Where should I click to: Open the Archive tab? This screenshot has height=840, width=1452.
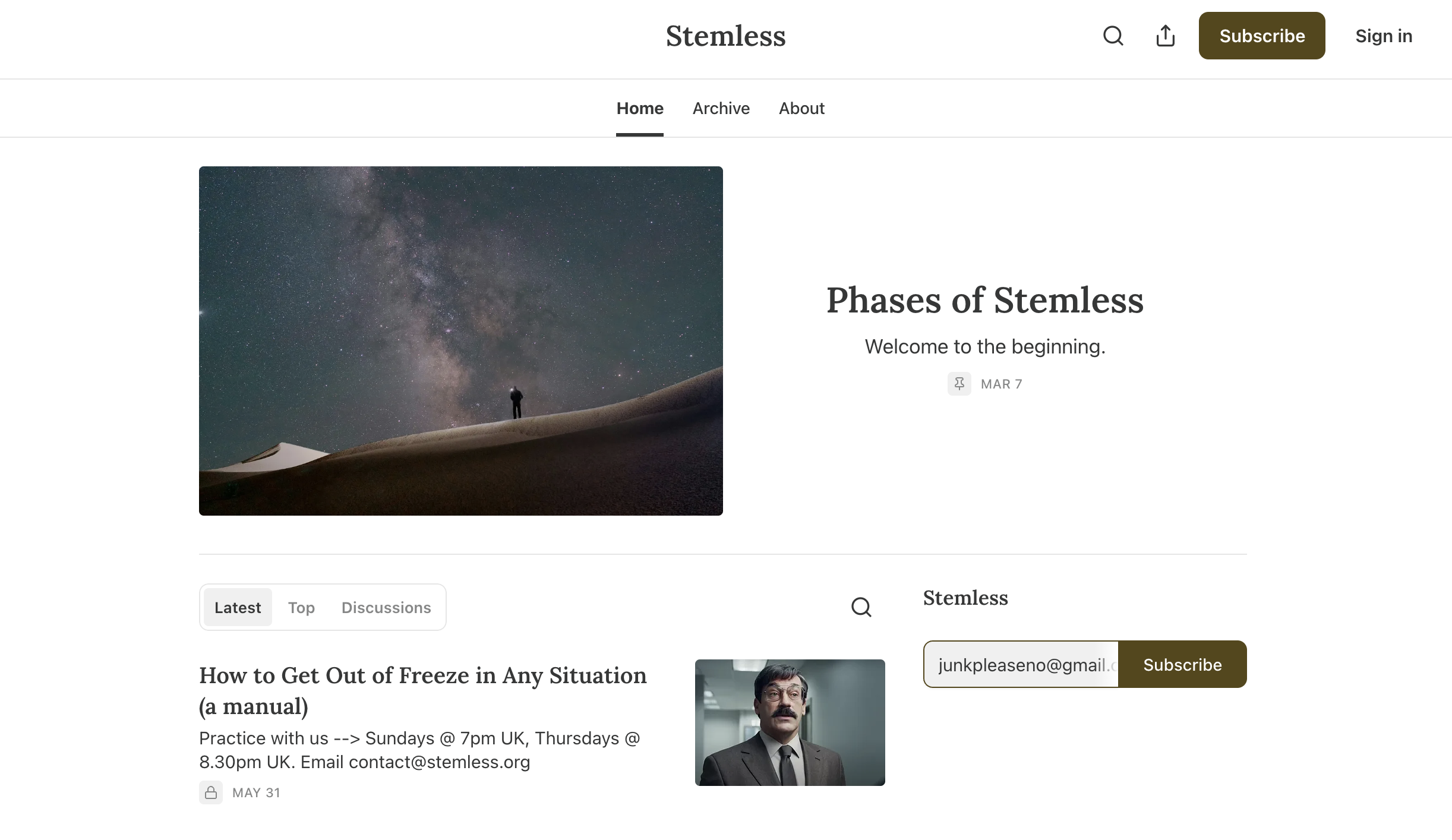click(x=721, y=108)
